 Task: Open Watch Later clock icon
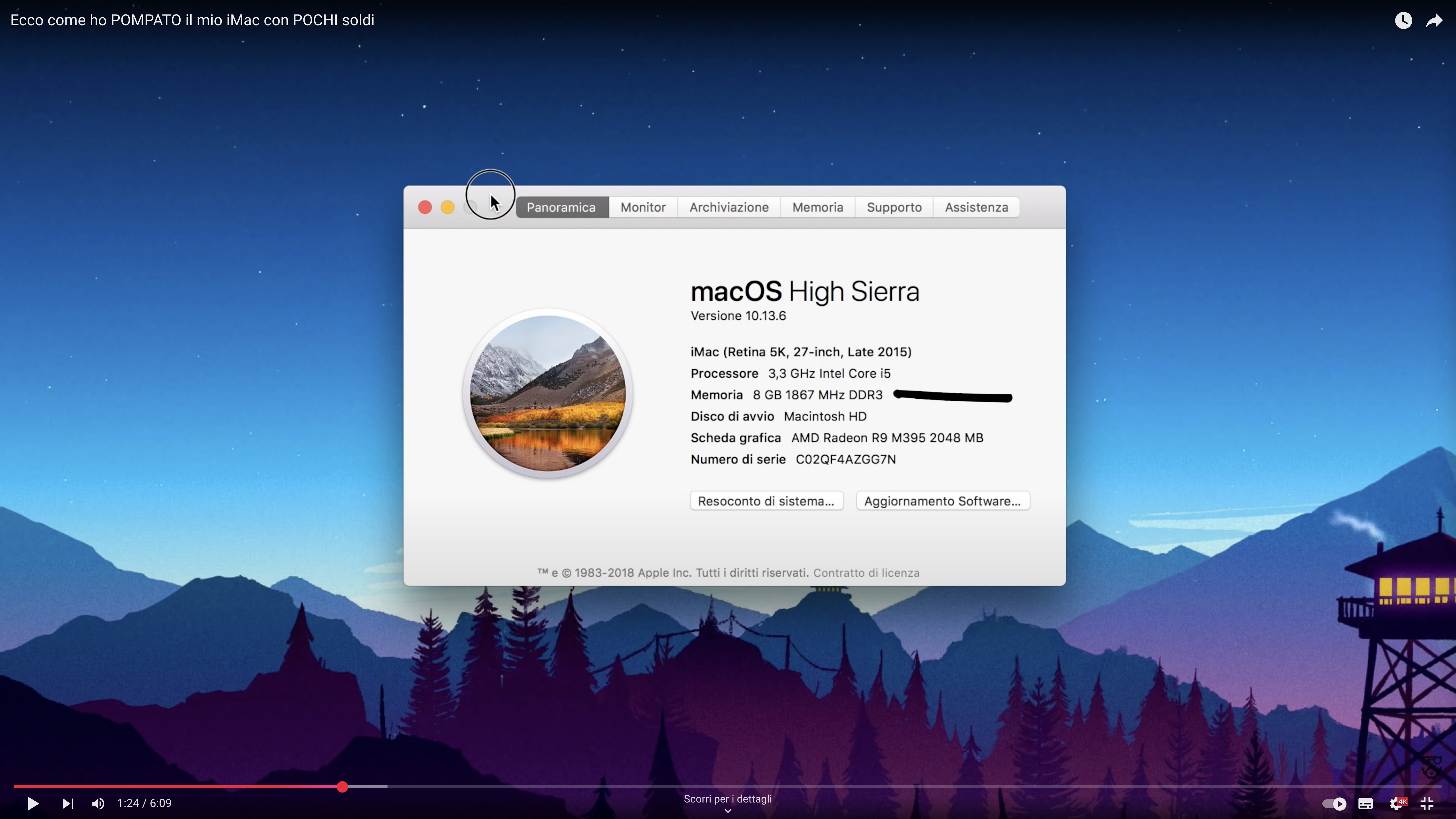[x=1403, y=21]
